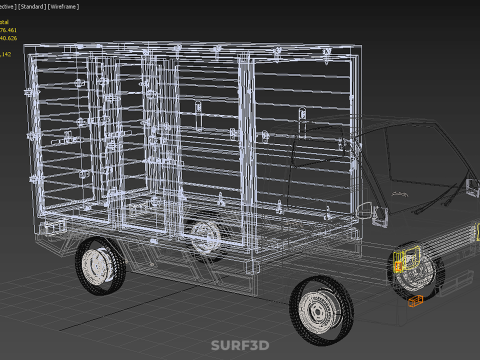Click the statistic value ending 76.461
Viewport: 480px width, 360px height.
pyautogui.click(x=8, y=30)
